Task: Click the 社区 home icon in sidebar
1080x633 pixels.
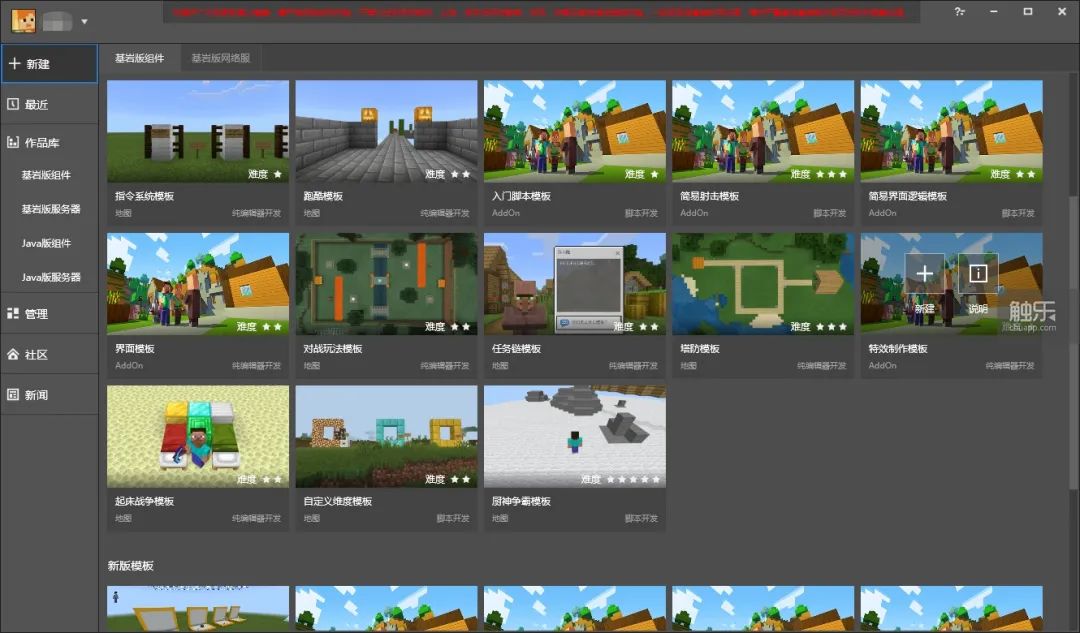Action: [13, 354]
